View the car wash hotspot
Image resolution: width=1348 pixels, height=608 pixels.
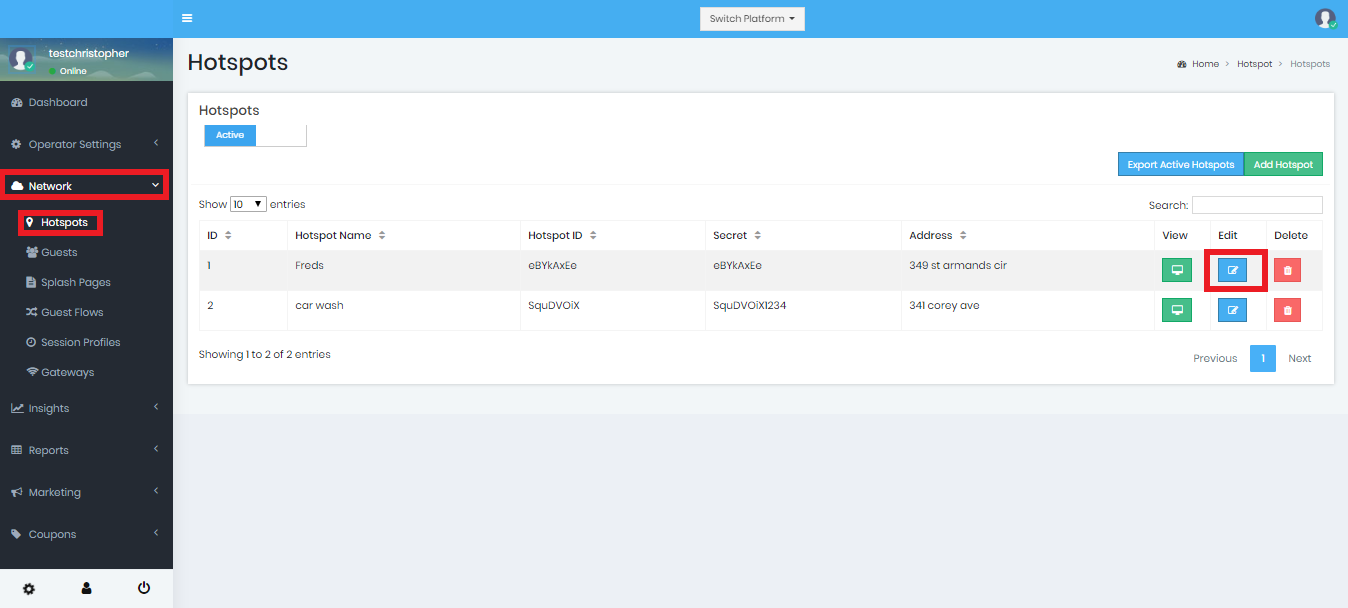tap(1177, 310)
